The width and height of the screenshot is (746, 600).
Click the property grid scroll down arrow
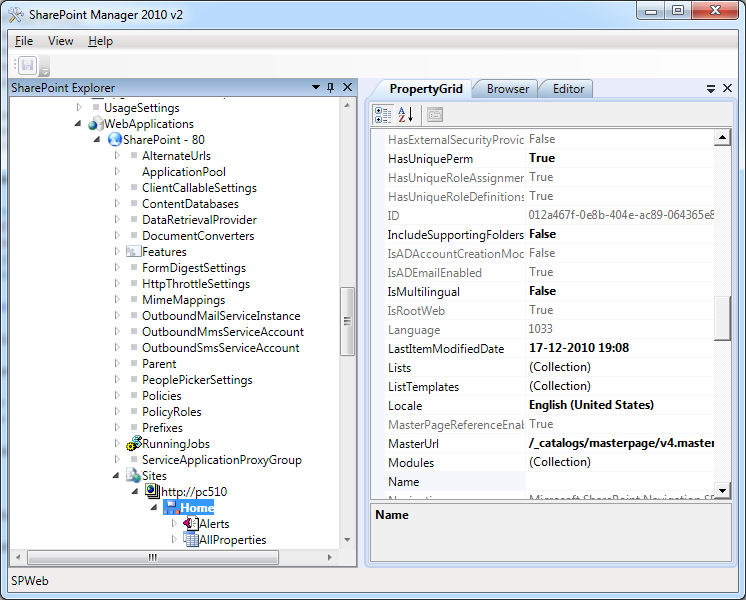[722, 490]
